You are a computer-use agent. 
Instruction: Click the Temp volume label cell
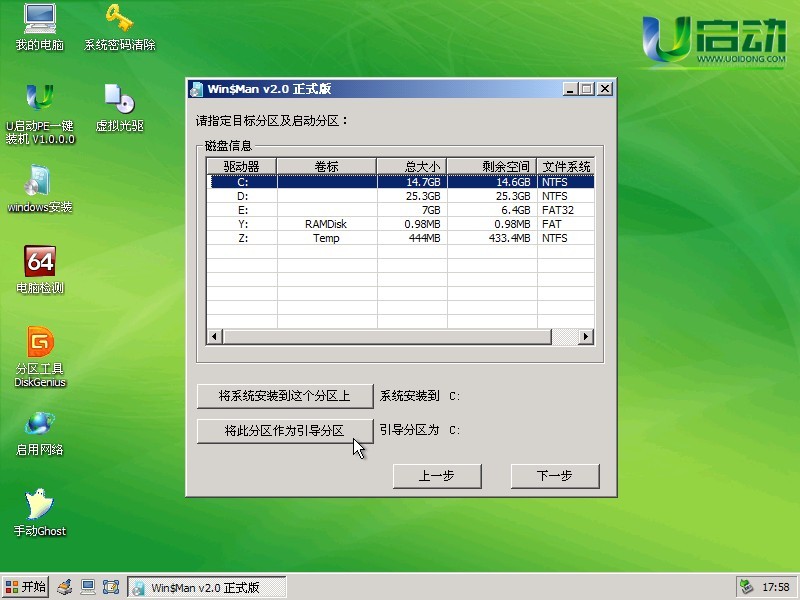[326, 238]
